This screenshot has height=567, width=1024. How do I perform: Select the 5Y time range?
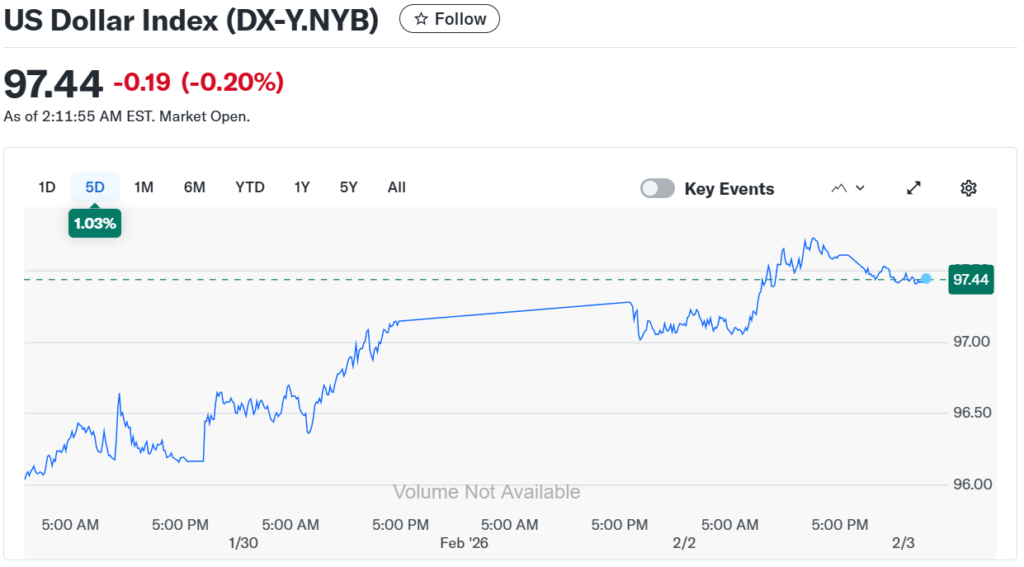click(x=348, y=187)
